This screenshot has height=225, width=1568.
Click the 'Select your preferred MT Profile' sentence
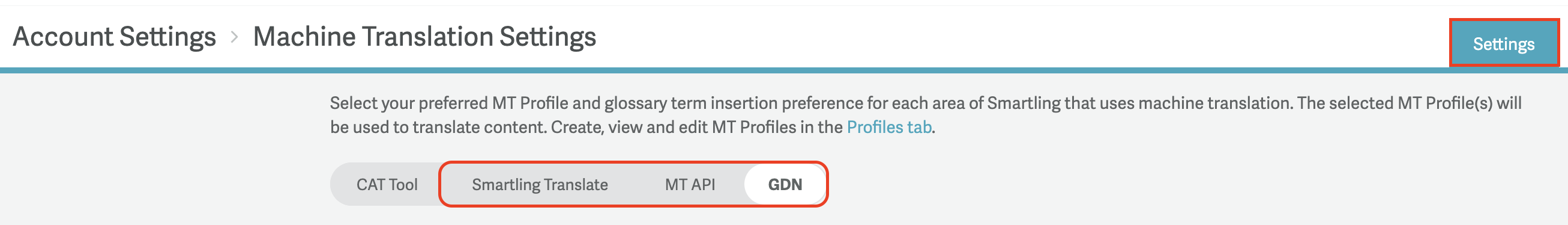[925, 102]
